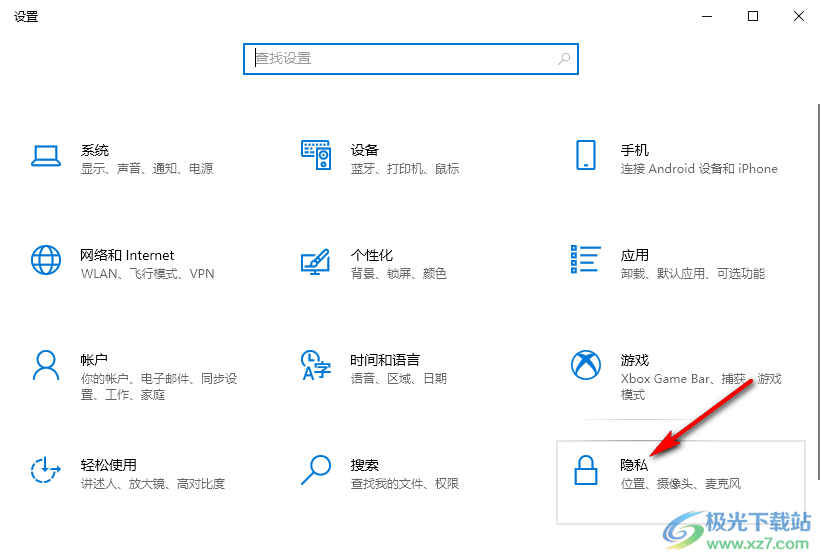
Task: Click the text 你的帐户、电子邮件、同步设置
Action: tap(159, 386)
